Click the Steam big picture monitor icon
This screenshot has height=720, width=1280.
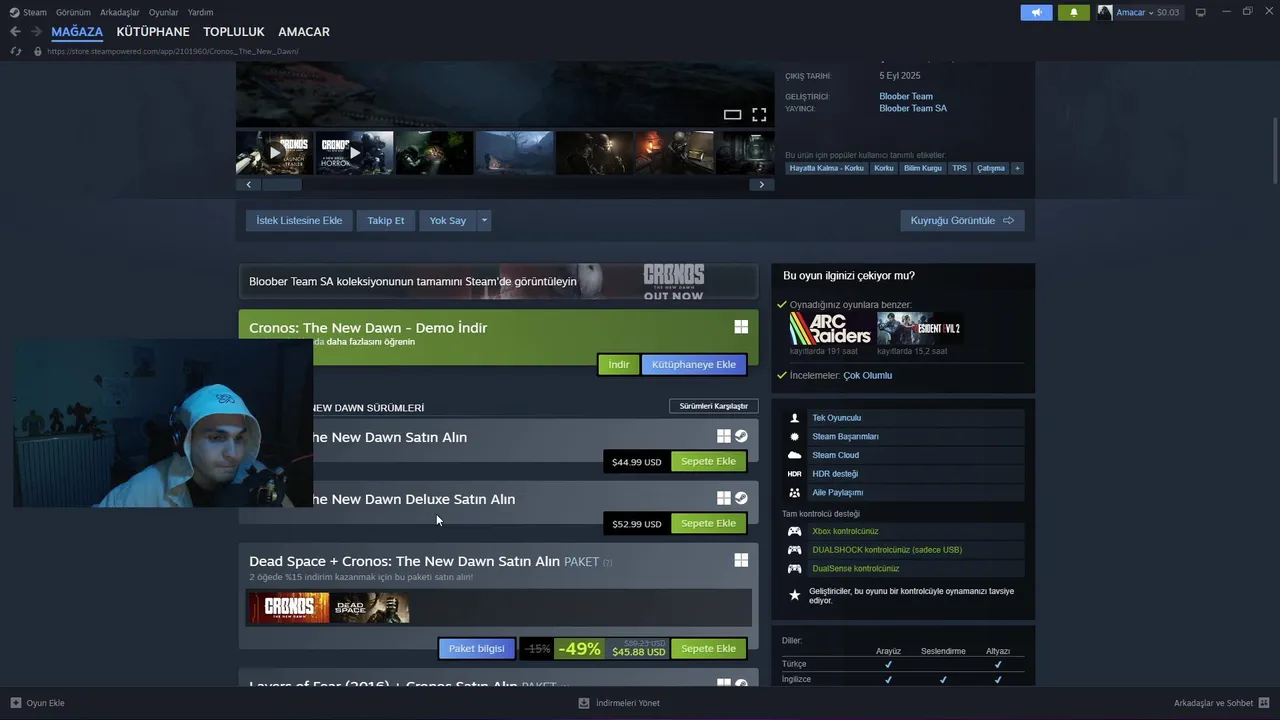click(x=1201, y=12)
